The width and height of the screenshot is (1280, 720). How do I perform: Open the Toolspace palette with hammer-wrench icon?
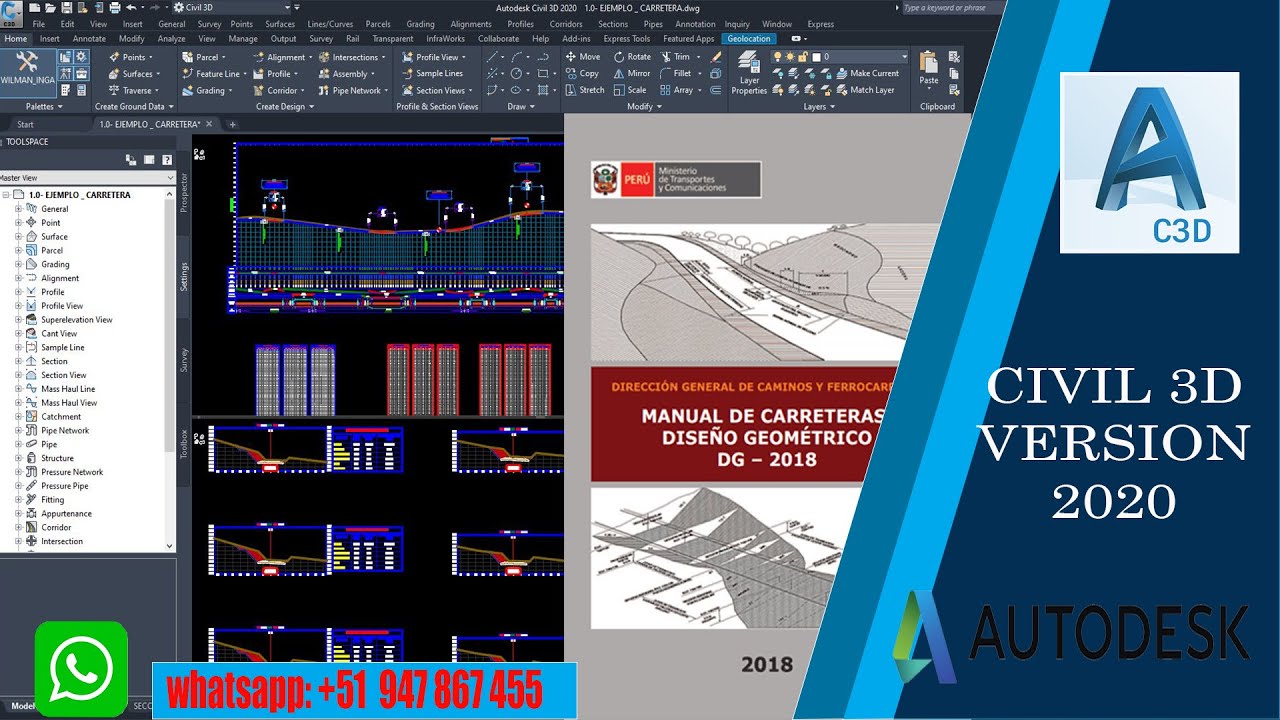[x=27, y=73]
